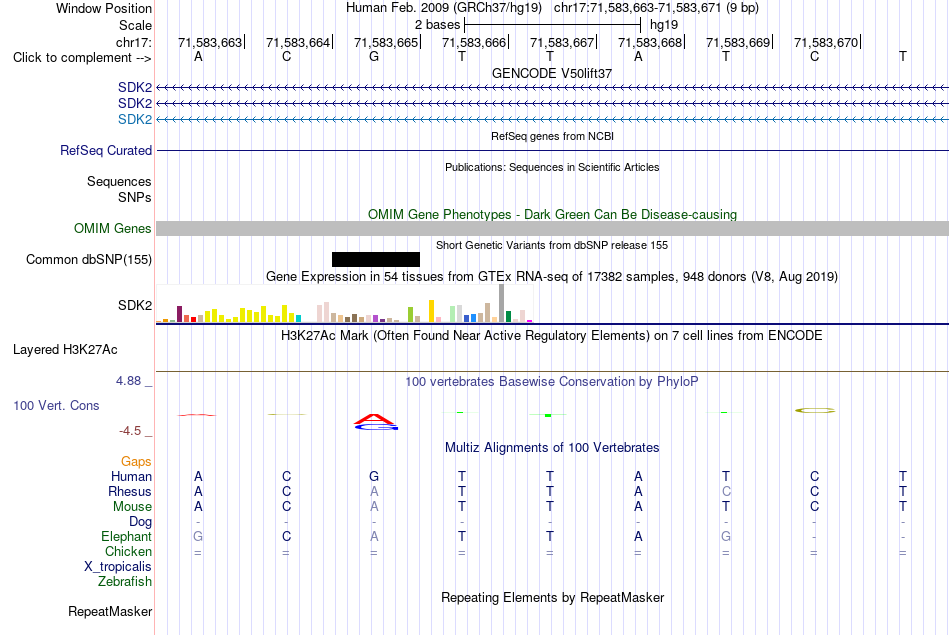This screenshot has width=950, height=635.
Task: Click the 4.88 PhyloP maximum value
Action: pos(128,381)
